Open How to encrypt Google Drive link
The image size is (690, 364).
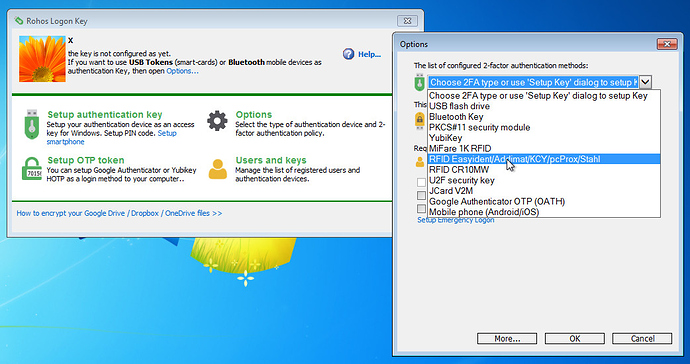tap(119, 213)
